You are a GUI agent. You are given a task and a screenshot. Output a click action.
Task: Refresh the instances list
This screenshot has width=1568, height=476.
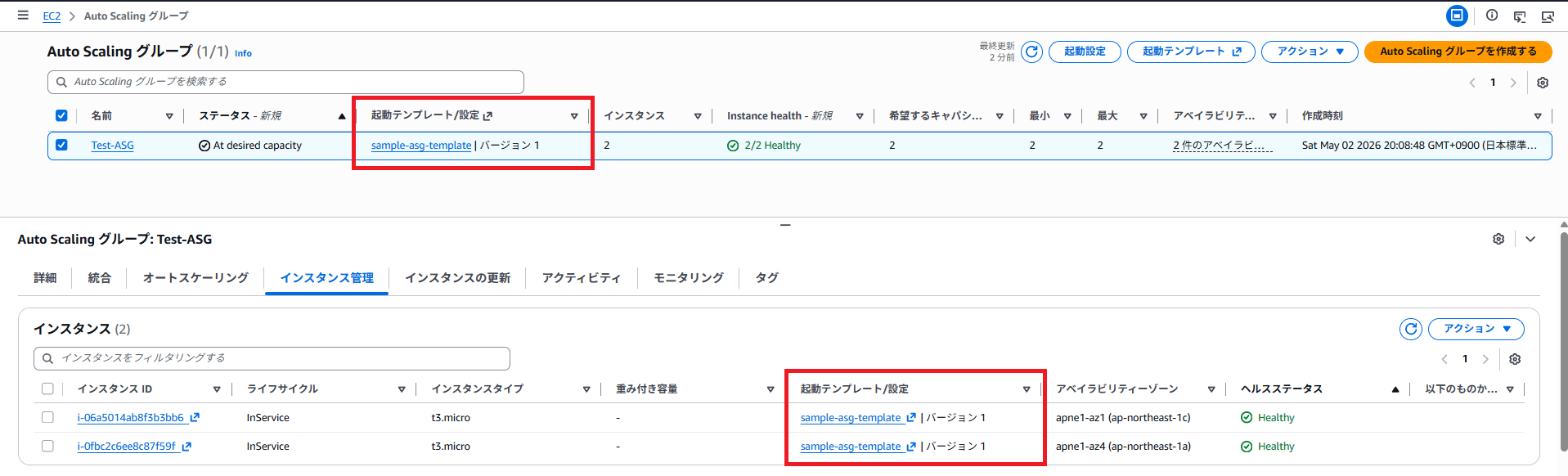(x=1411, y=329)
